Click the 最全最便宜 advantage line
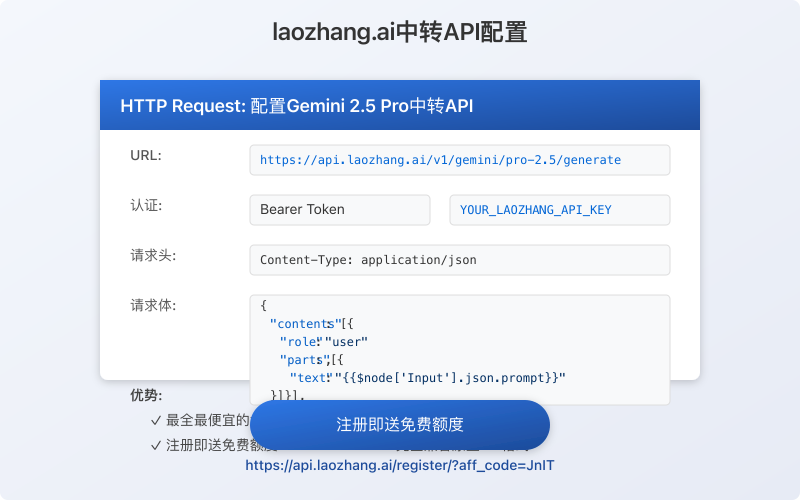 (200, 420)
